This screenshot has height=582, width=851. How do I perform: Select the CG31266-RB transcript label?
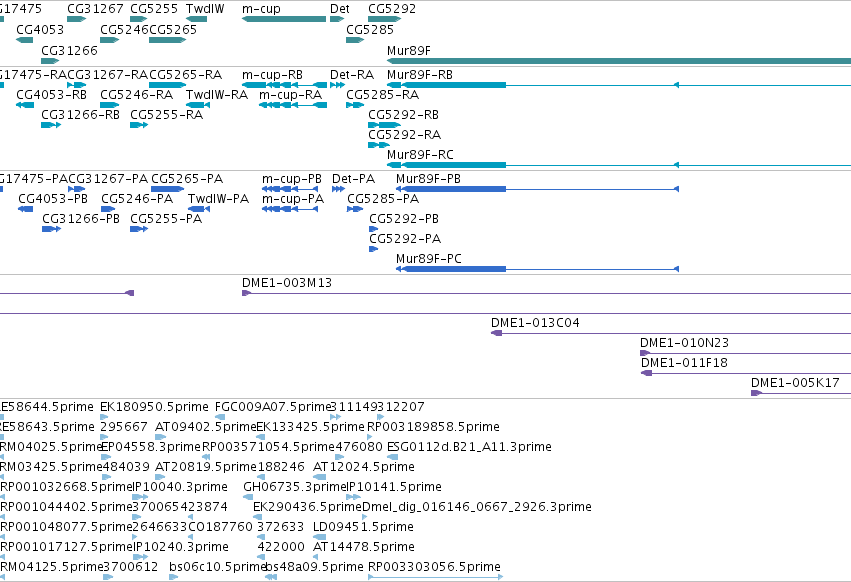80,115
